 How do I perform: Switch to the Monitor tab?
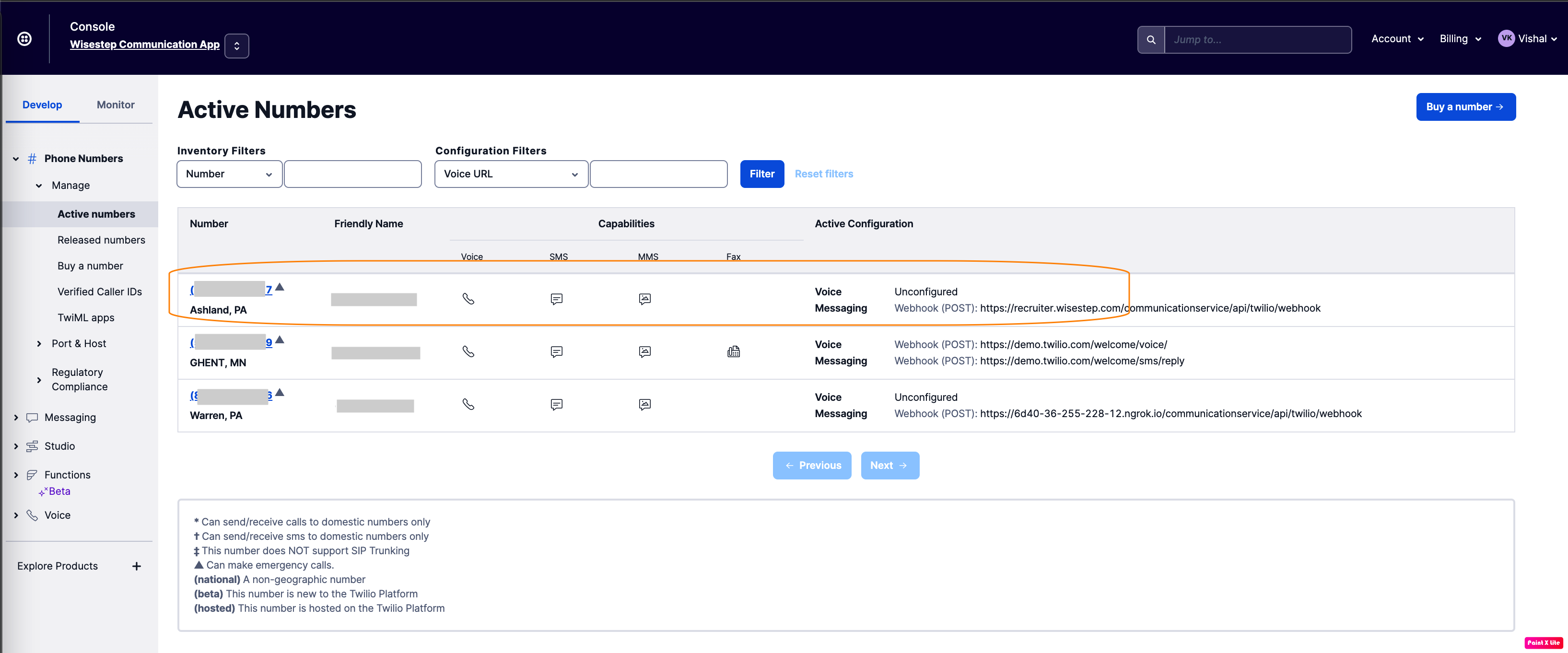(x=116, y=105)
